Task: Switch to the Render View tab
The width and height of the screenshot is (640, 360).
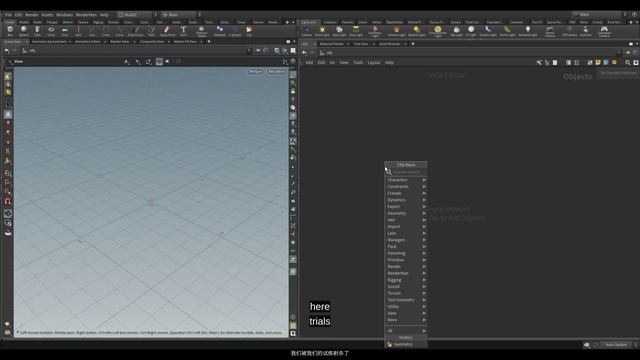Action: coord(120,42)
